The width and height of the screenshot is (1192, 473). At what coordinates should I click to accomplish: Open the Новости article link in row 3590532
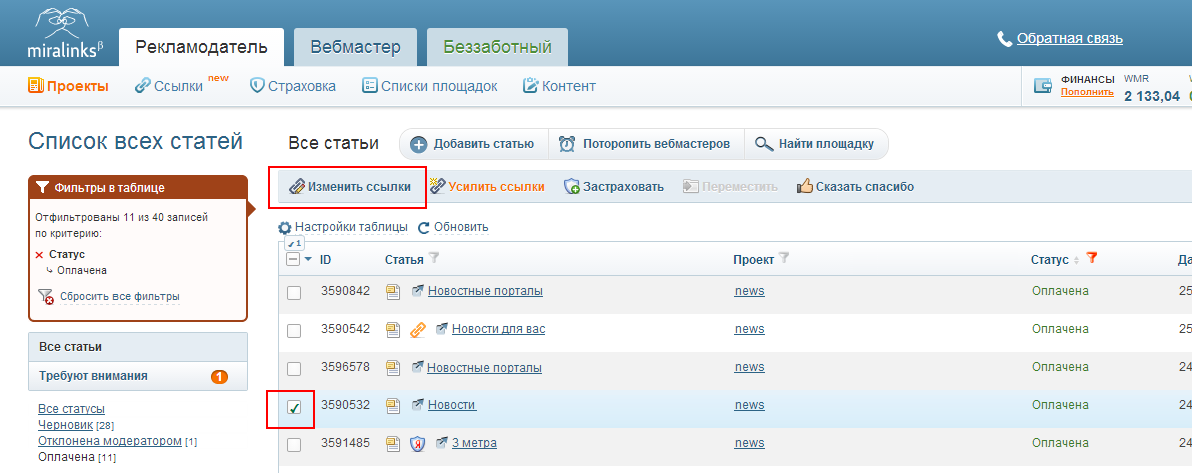pos(452,405)
